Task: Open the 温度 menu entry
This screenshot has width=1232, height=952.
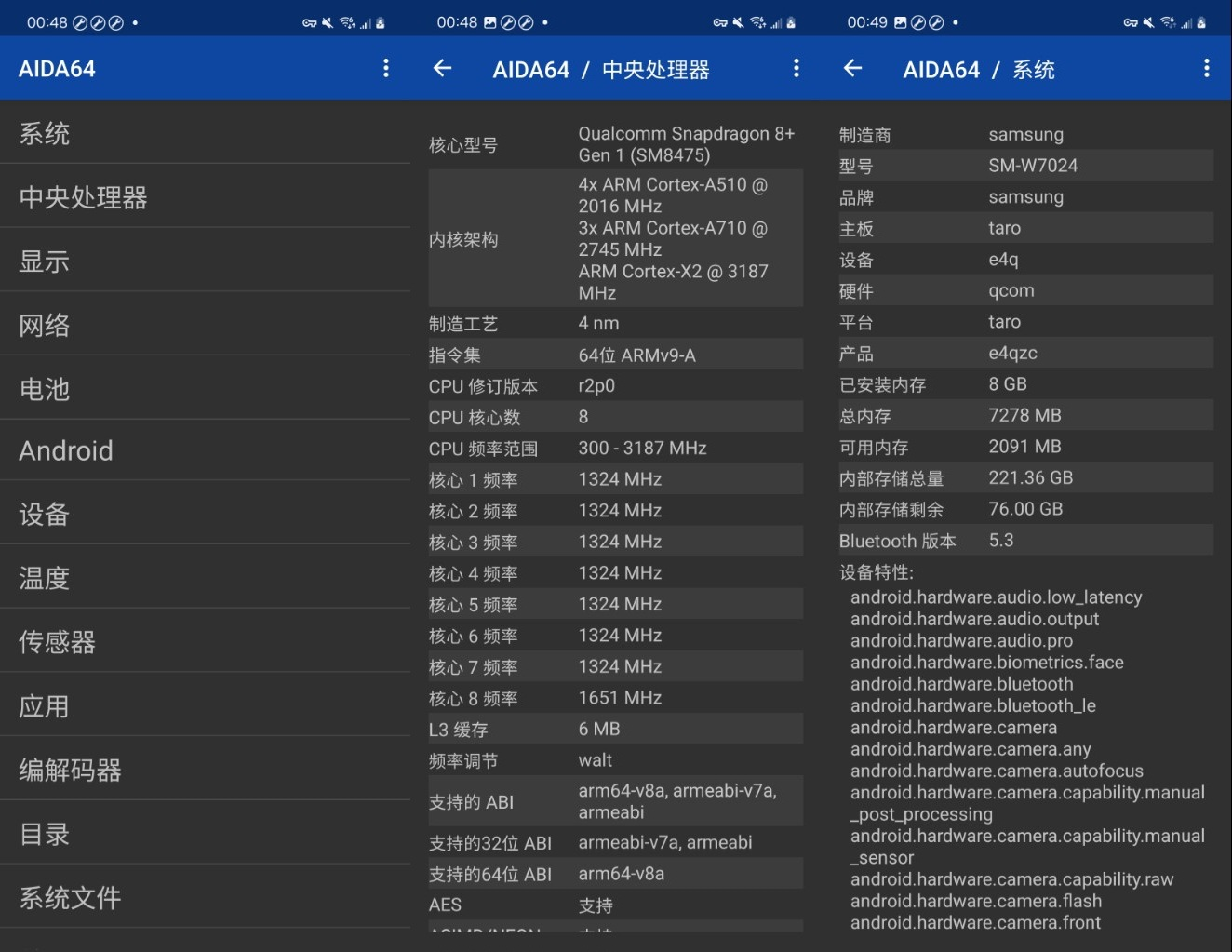Action: coord(205,578)
